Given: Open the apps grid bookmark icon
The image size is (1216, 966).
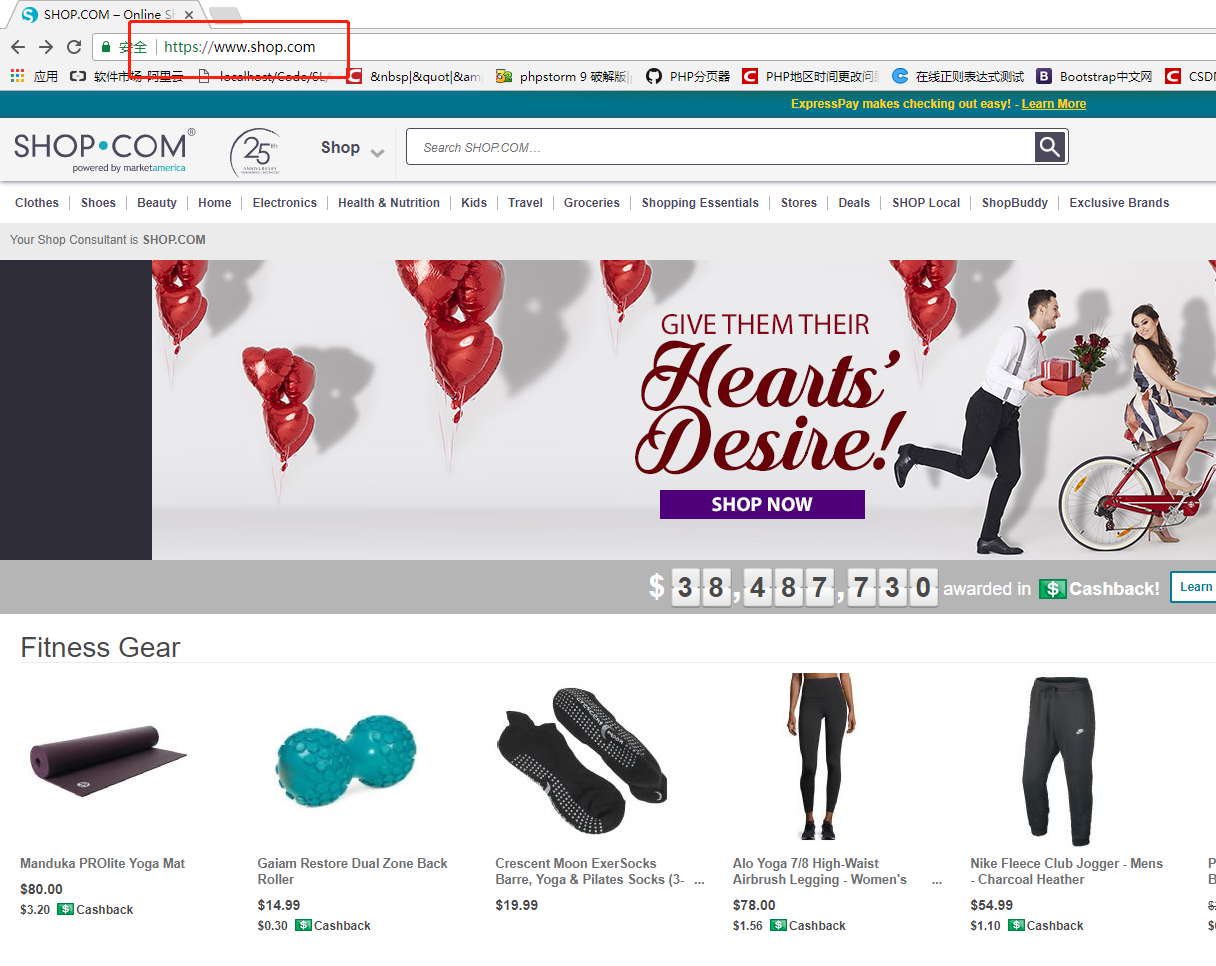Looking at the screenshot, I should [x=17, y=76].
